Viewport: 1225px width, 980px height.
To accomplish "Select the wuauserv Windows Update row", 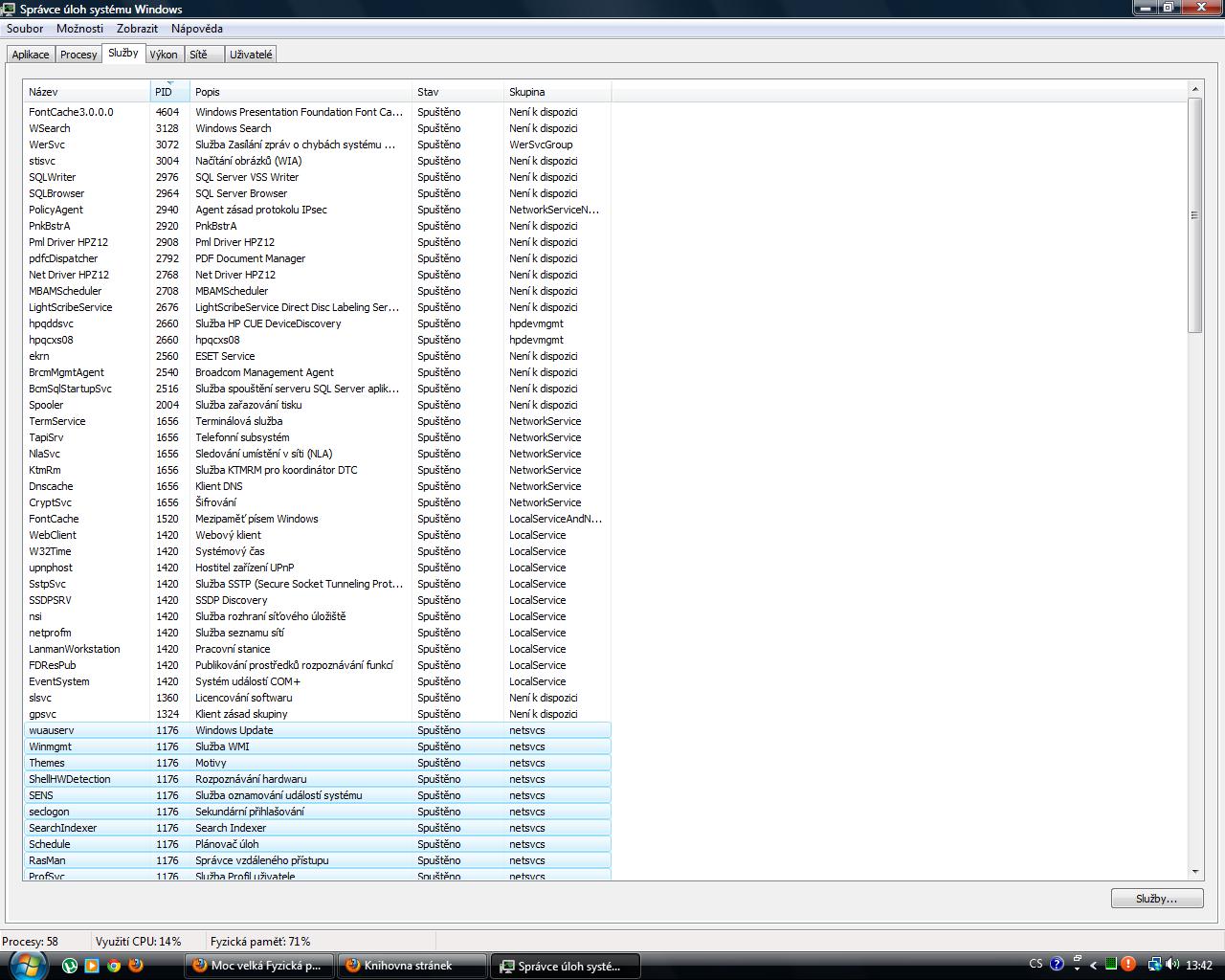I will point(317,730).
